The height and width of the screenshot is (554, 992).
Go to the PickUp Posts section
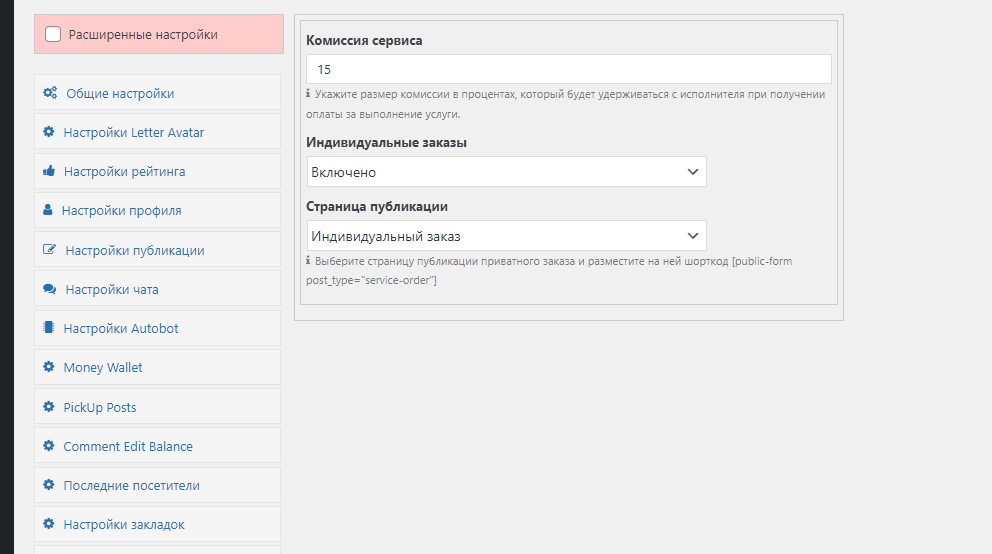[x=100, y=407]
